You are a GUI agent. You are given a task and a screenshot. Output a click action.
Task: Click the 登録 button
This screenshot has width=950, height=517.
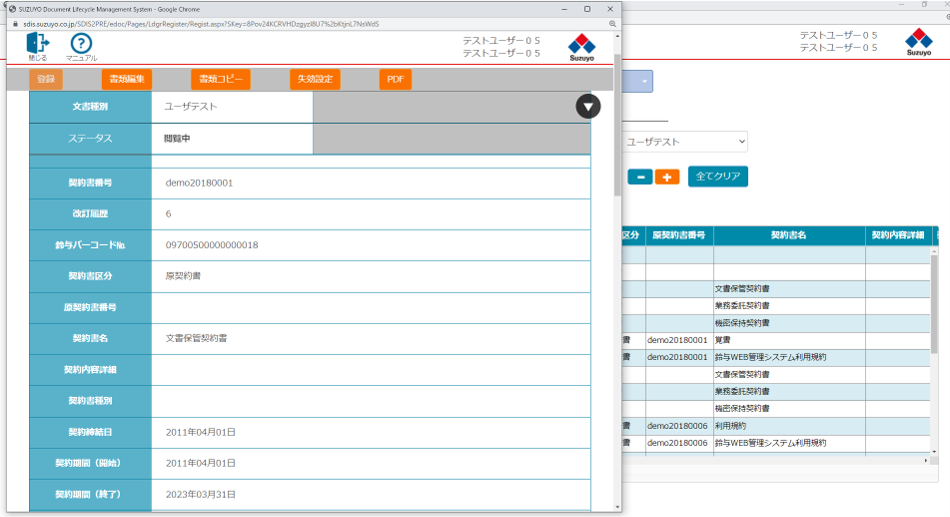pyautogui.click(x=46, y=79)
